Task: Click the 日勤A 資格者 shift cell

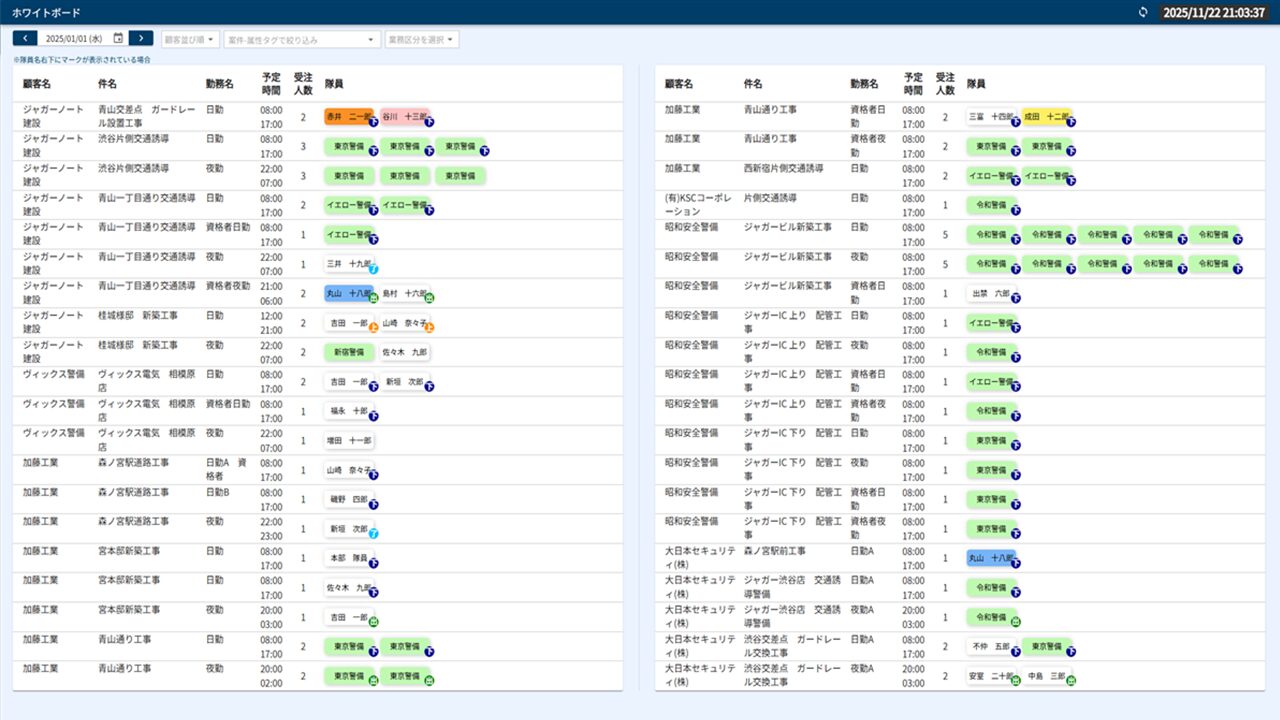Action: pyautogui.click(x=226, y=470)
